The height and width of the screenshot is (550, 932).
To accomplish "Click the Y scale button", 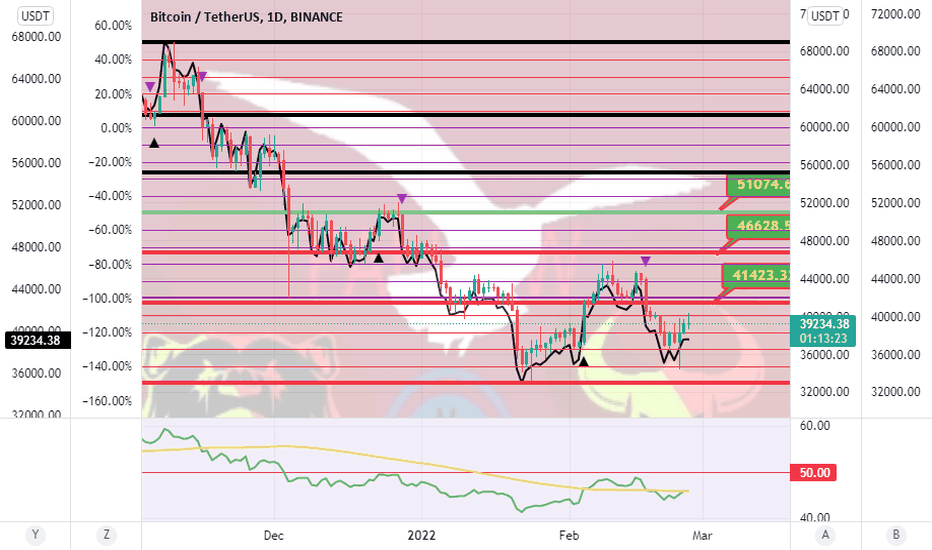I will point(35,535).
